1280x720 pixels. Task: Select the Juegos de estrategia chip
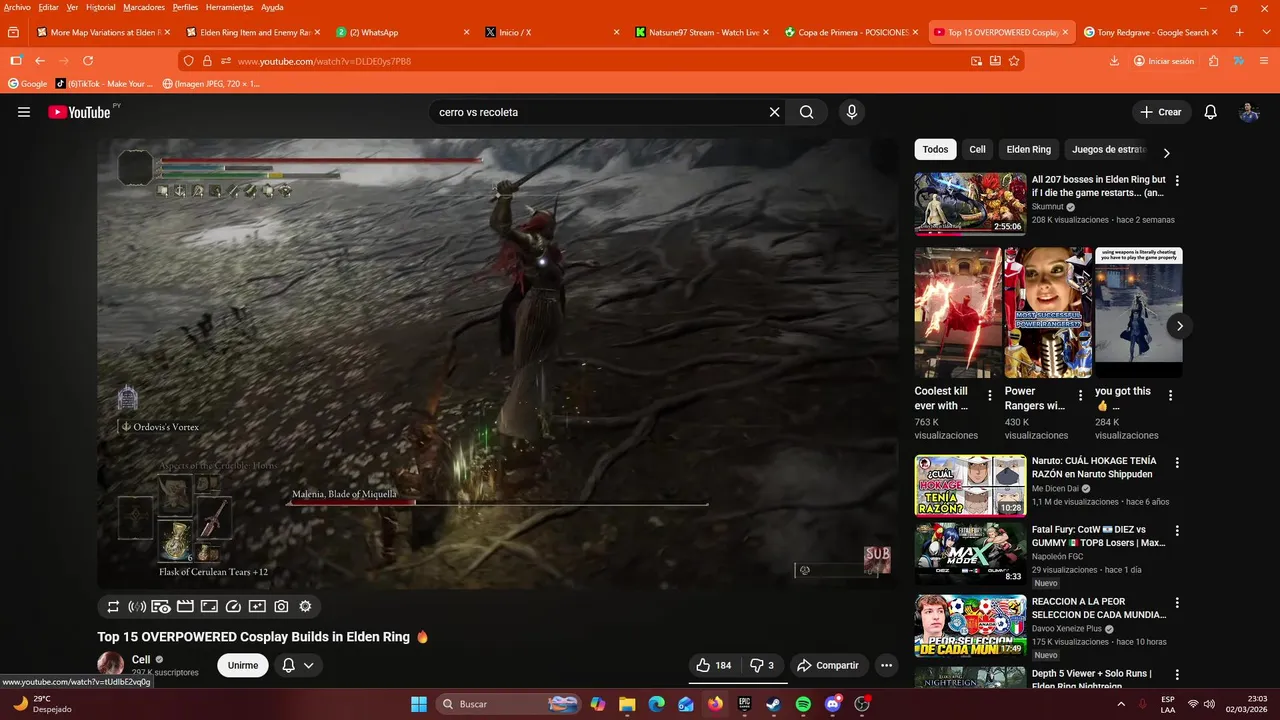[1108, 150]
